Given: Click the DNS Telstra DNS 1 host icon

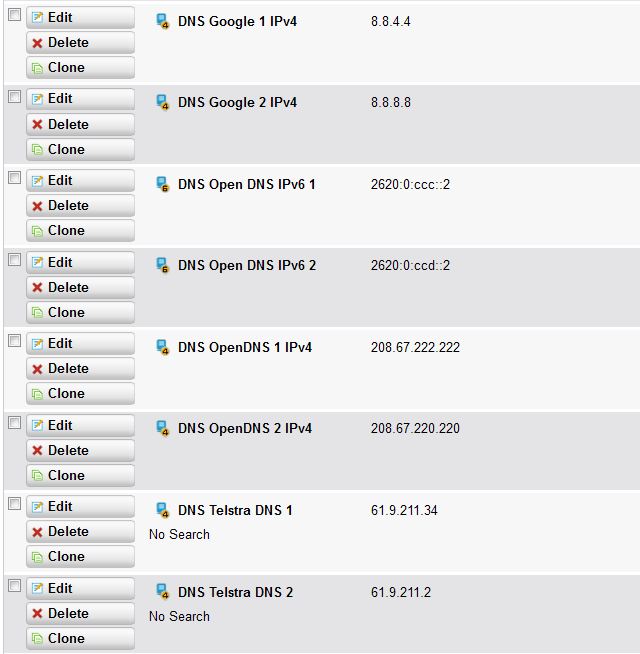Looking at the screenshot, I should (x=162, y=510).
